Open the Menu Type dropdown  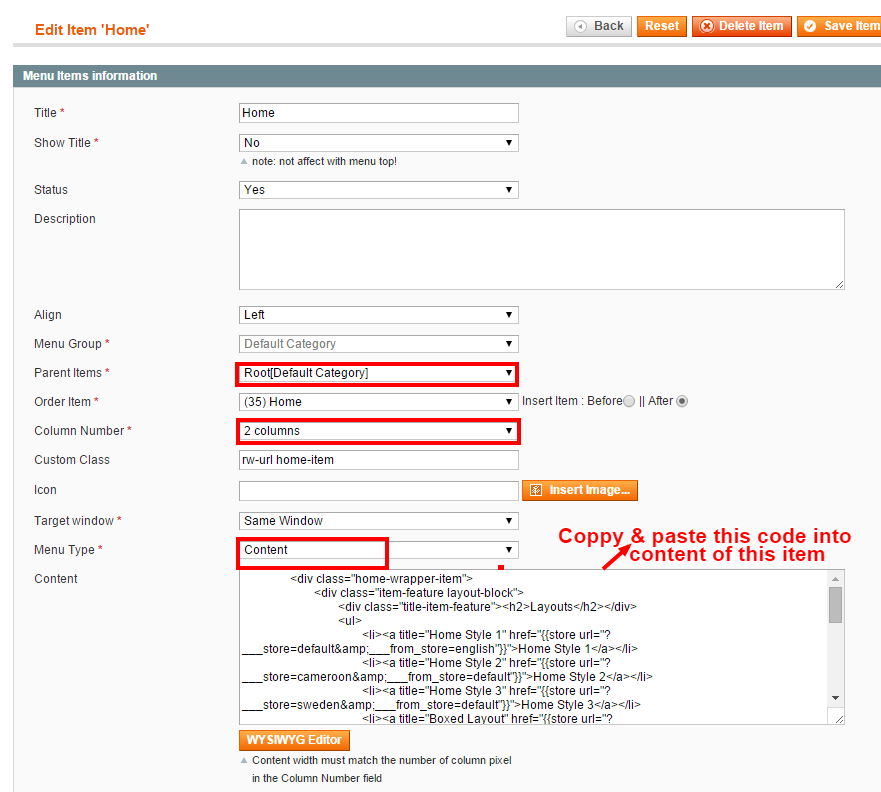point(378,550)
